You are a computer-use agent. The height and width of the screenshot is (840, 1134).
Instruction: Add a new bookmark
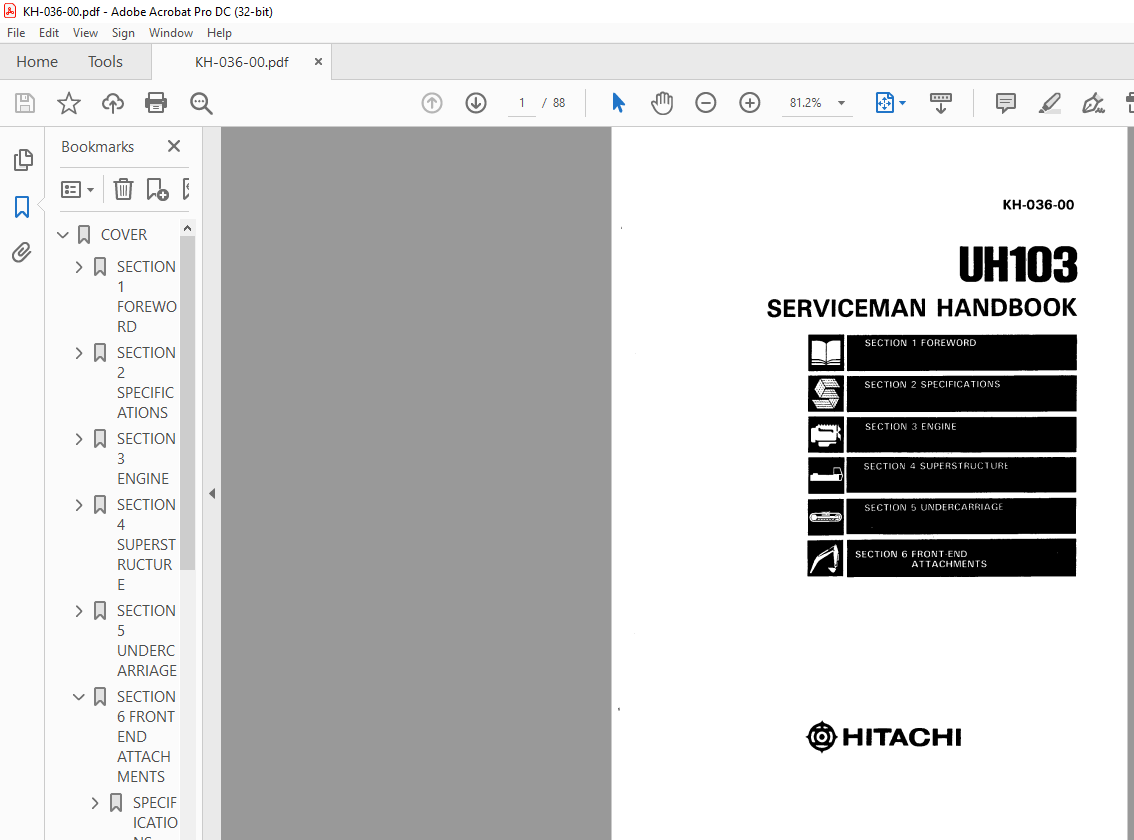click(157, 190)
